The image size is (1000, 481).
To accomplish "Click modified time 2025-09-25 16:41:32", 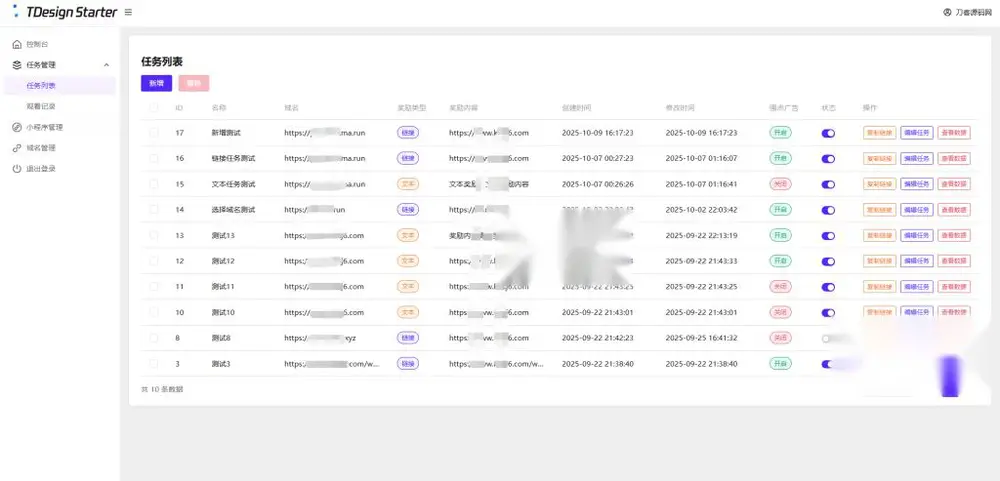I will coord(701,338).
